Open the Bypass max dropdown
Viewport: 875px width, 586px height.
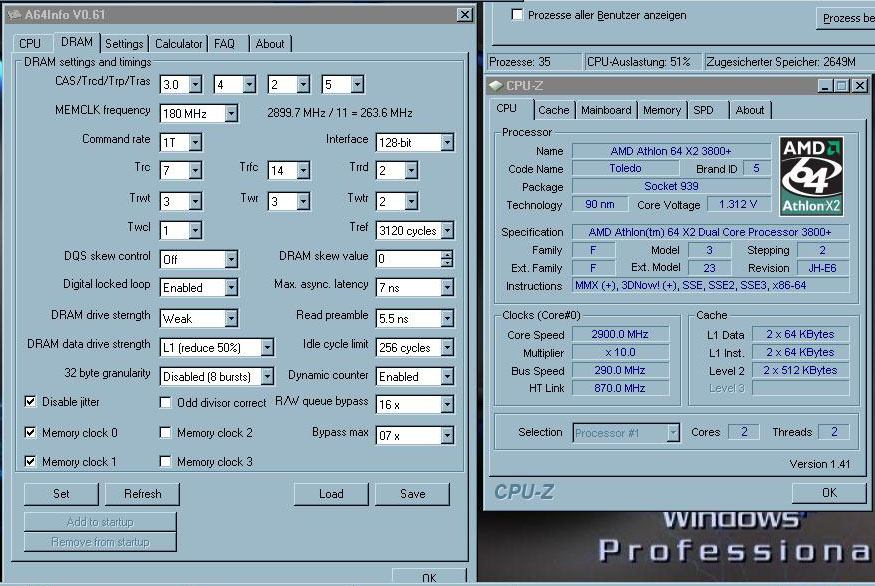click(447, 435)
